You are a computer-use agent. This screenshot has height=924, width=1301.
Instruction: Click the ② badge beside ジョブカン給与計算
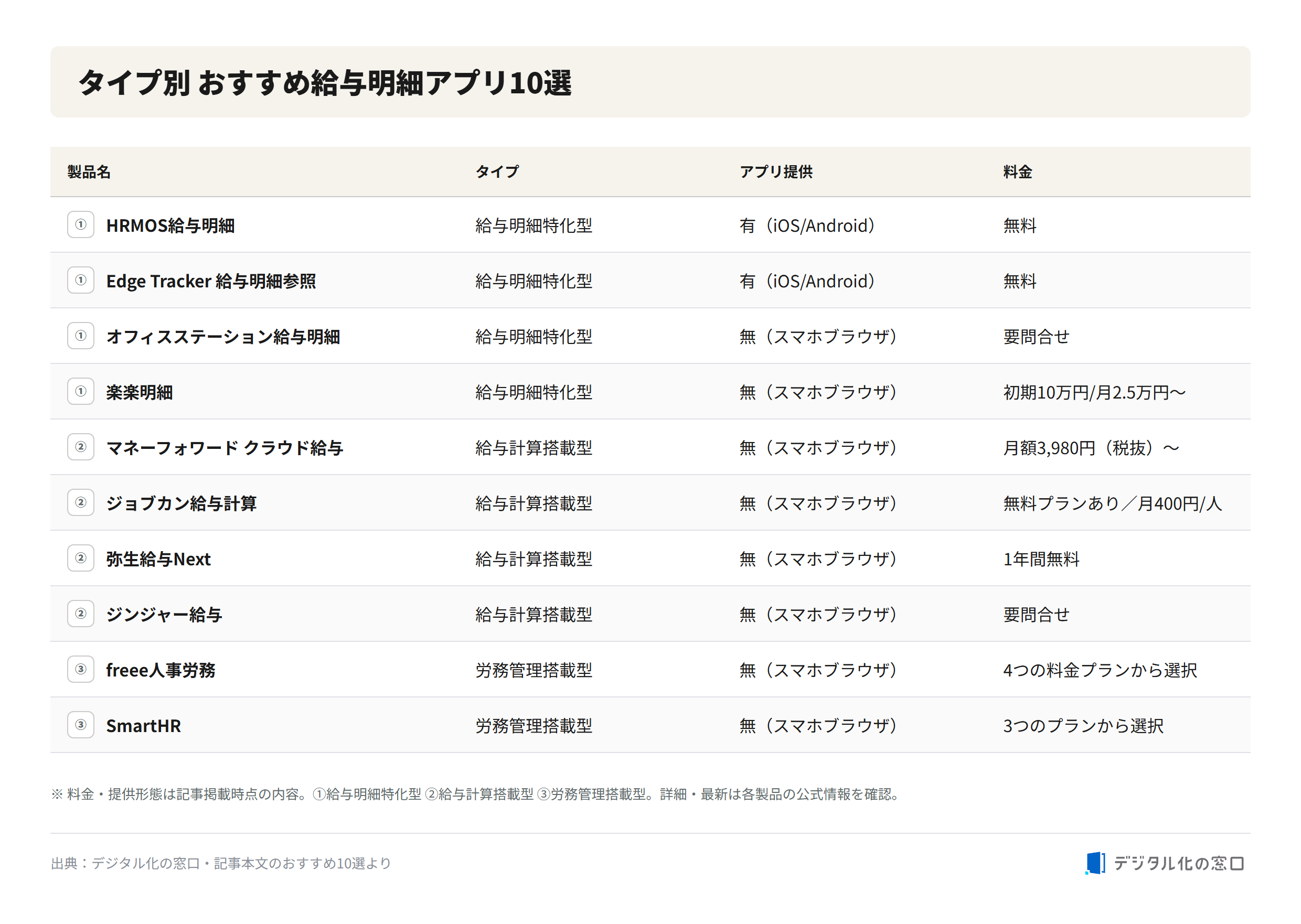click(x=81, y=502)
